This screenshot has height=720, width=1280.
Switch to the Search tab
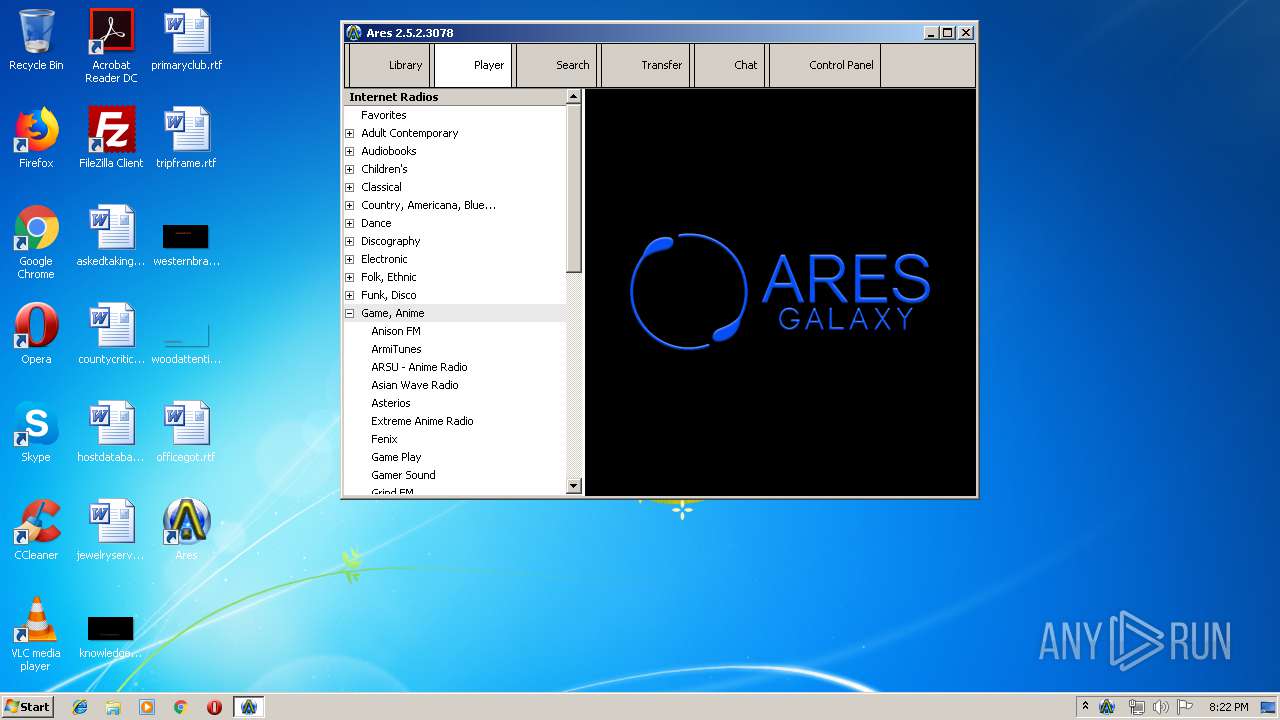pyautogui.click(x=557, y=65)
